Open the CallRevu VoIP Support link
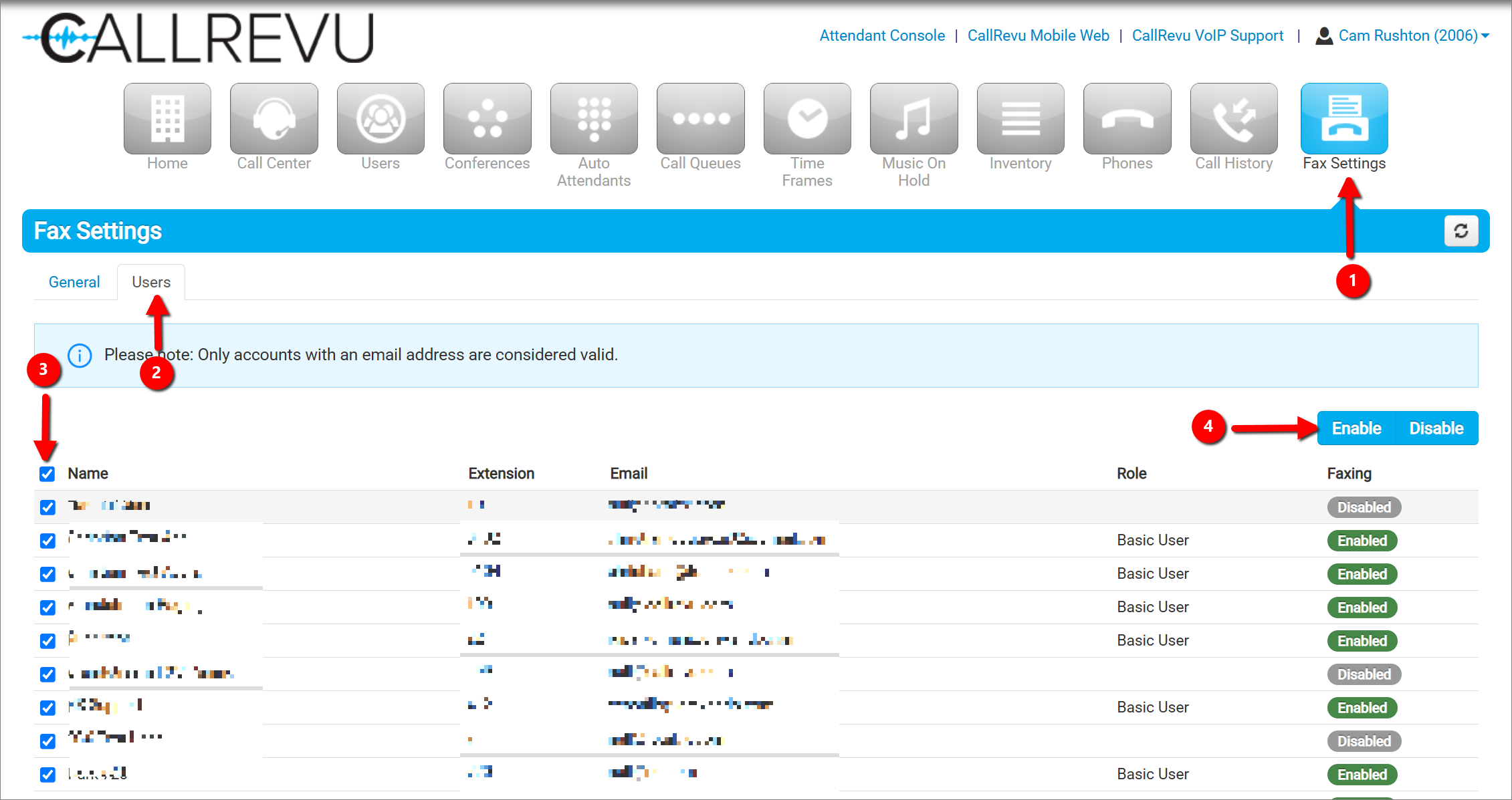Viewport: 1512px width, 800px height. pyautogui.click(x=1208, y=35)
